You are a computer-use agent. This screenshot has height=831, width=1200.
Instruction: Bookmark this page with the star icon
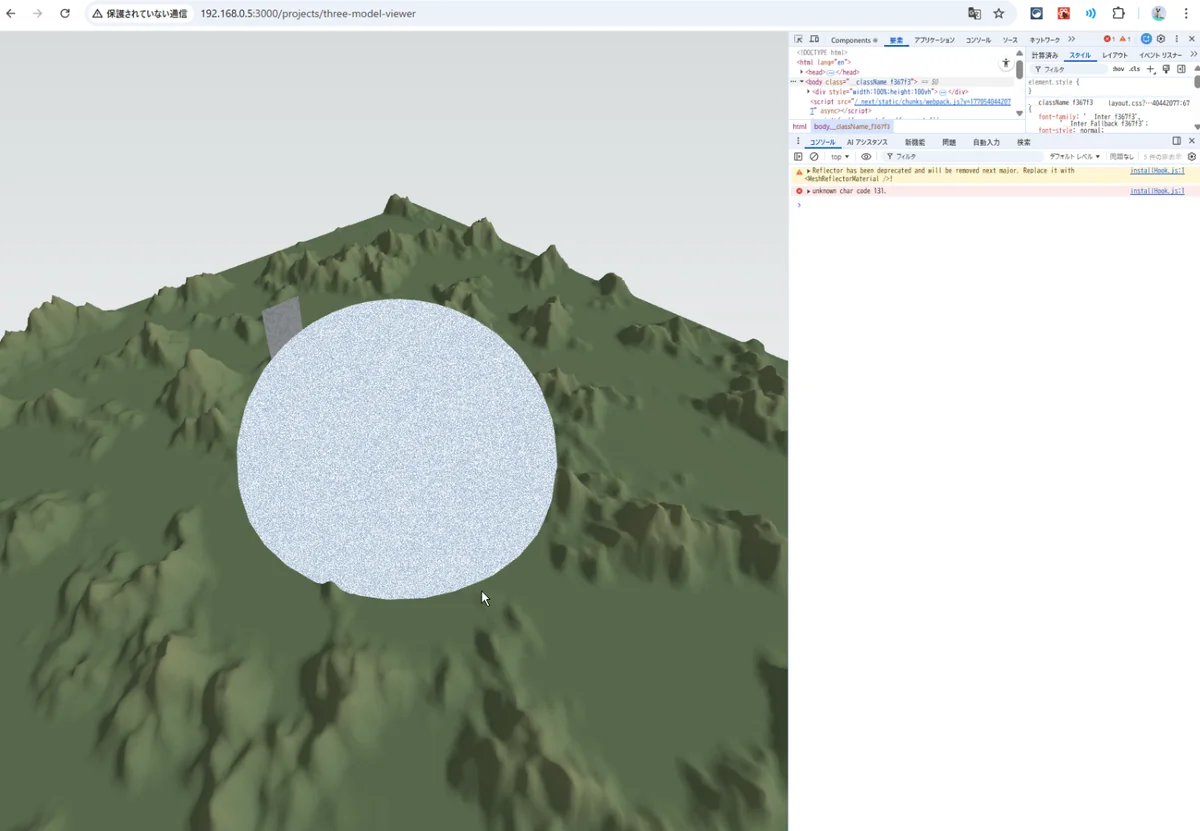(x=998, y=14)
